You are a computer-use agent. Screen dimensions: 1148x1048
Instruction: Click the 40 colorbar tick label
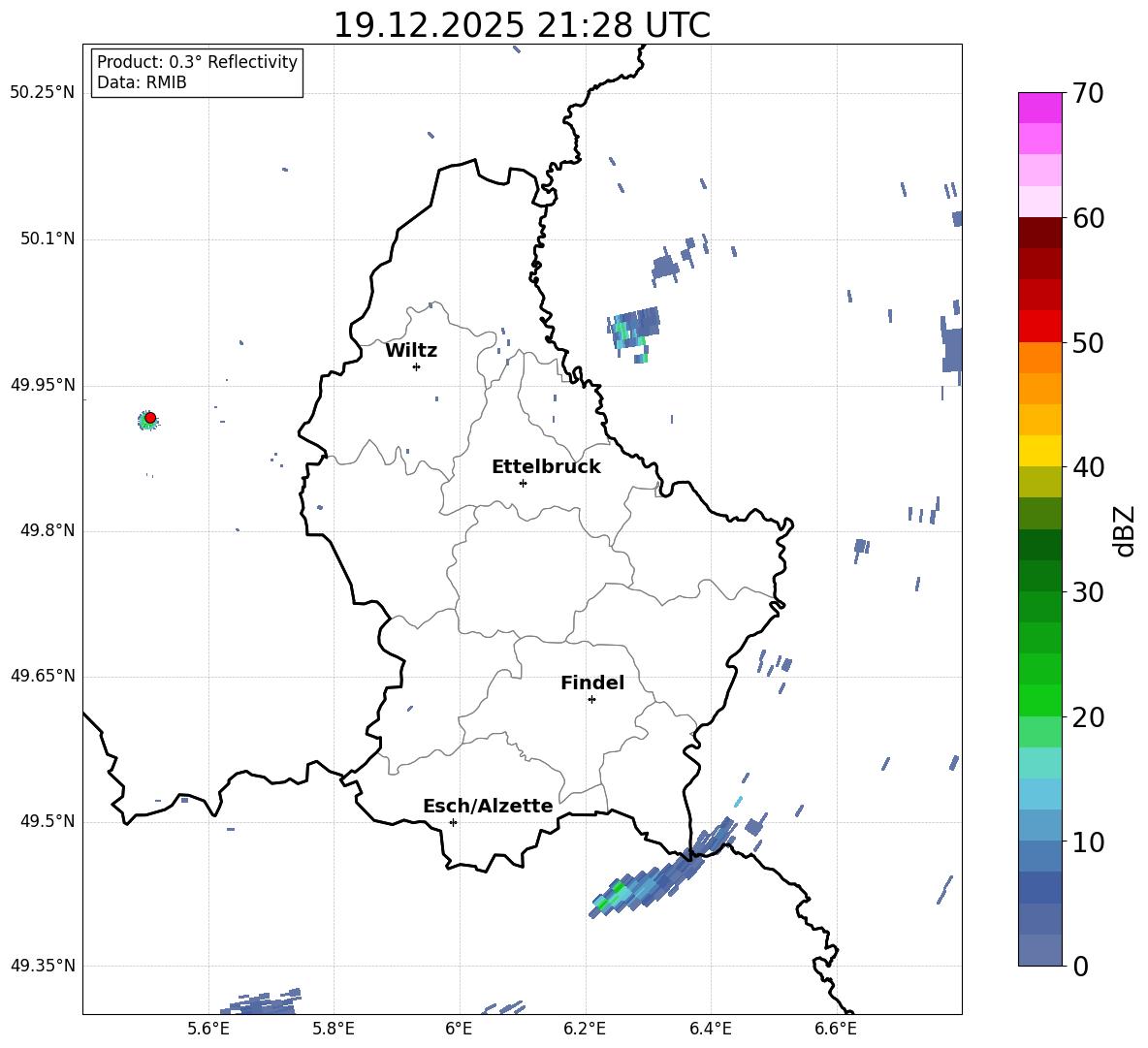[1087, 467]
